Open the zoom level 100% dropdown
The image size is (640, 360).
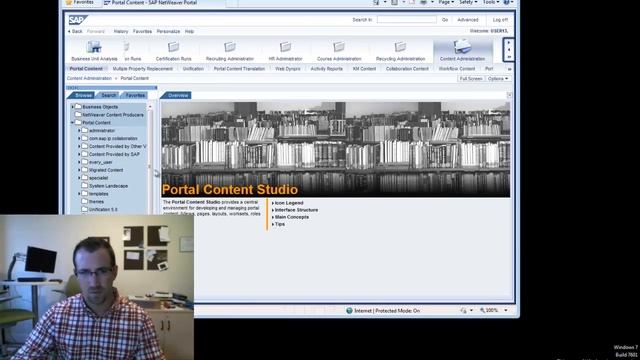[506, 311]
